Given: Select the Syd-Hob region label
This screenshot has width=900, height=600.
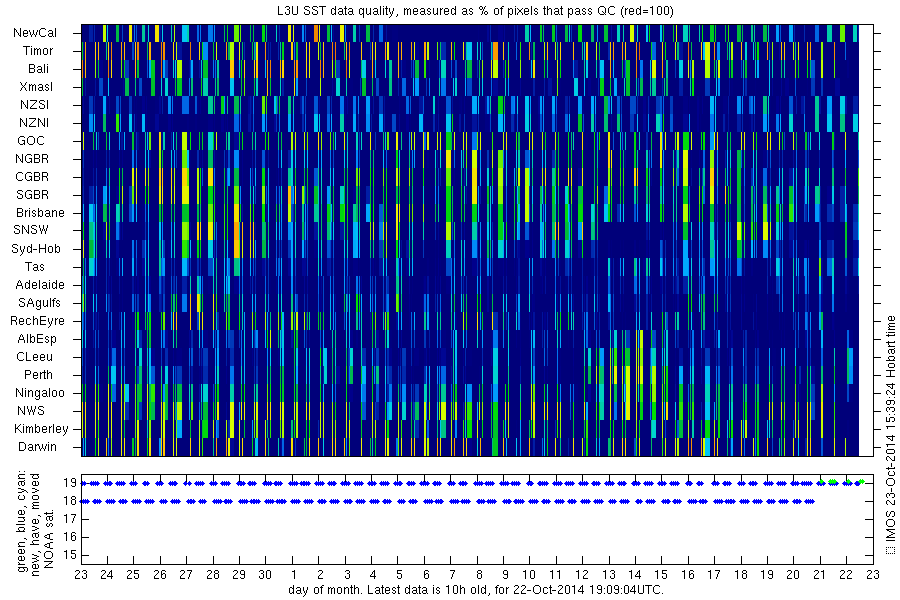Looking at the screenshot, I should 36,249.
